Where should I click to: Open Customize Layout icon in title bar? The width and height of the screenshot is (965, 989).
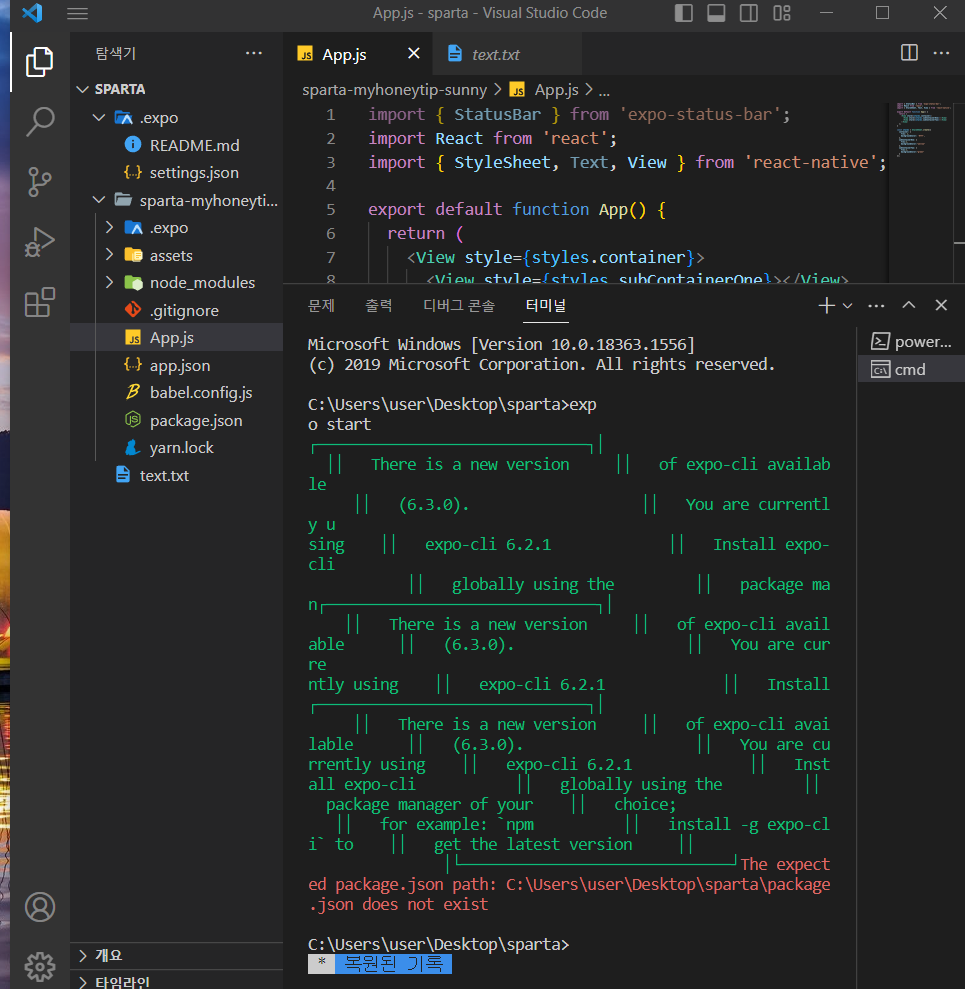[x=782, y=13]
